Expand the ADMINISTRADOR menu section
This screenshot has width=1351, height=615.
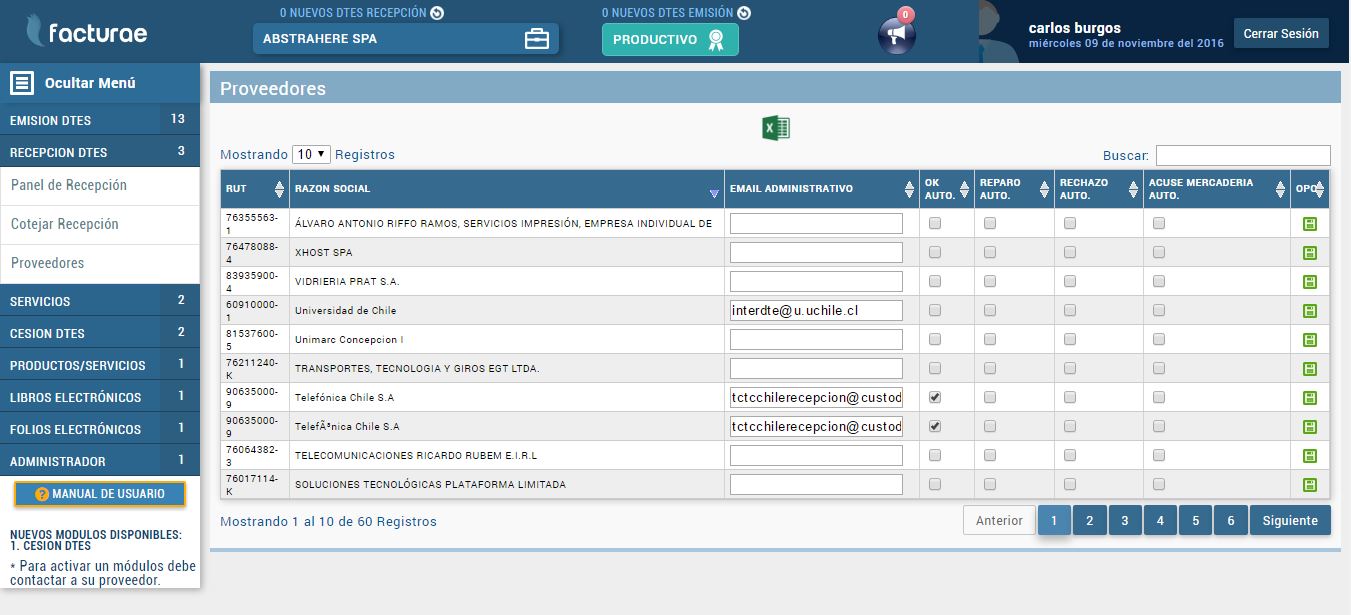click(x=100, y=461)
